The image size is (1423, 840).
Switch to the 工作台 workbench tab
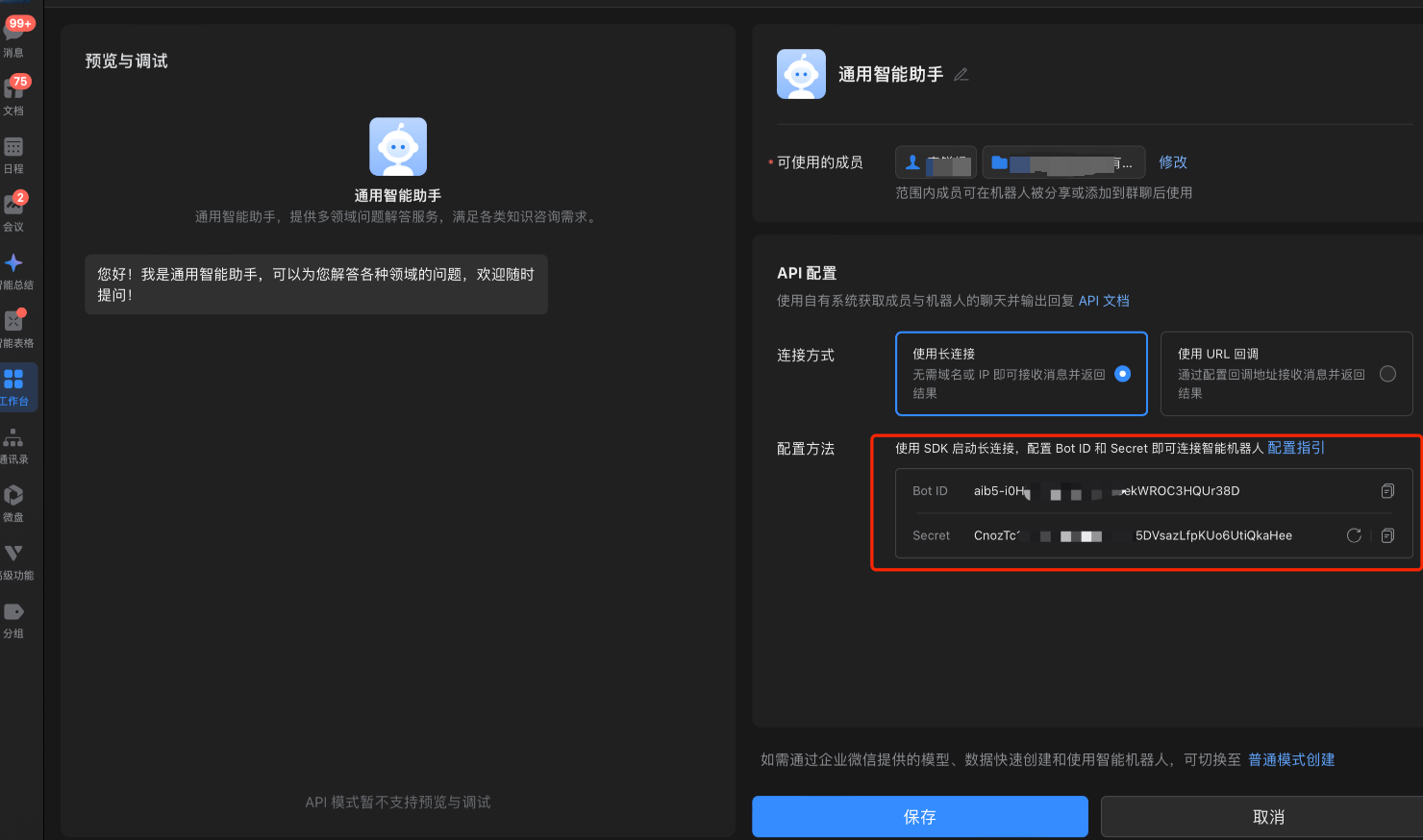[x=13, y=386]
